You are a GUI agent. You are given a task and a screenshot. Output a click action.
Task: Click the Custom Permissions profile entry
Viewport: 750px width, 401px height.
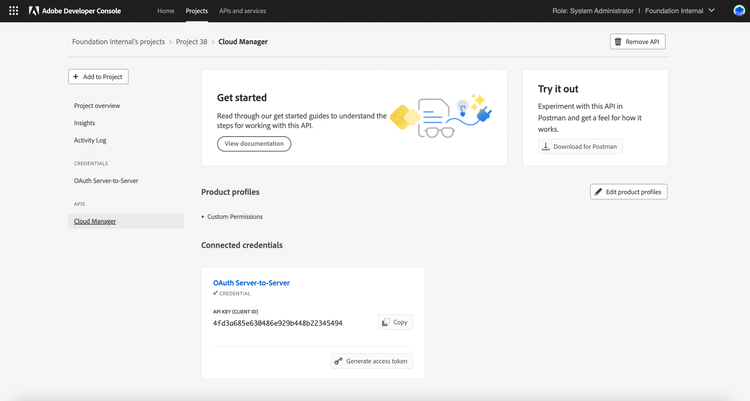[x=235, y=217]
